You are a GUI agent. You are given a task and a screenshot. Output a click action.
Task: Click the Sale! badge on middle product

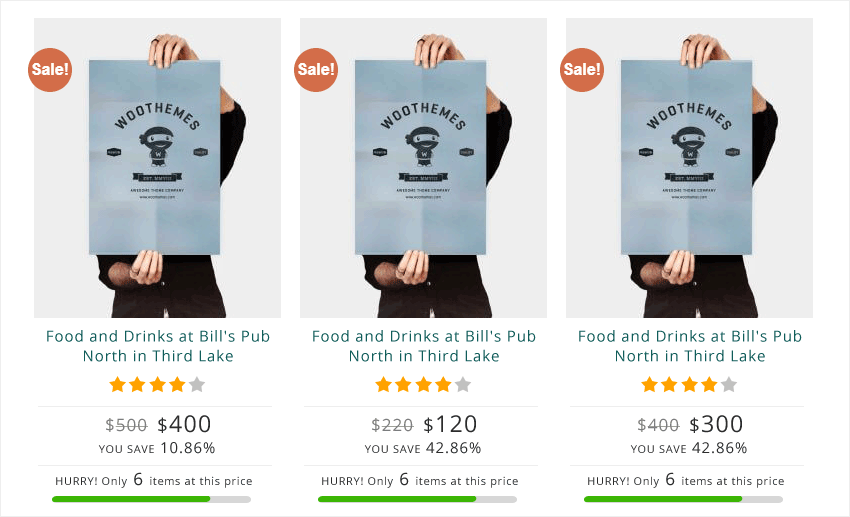coord(316,69)
